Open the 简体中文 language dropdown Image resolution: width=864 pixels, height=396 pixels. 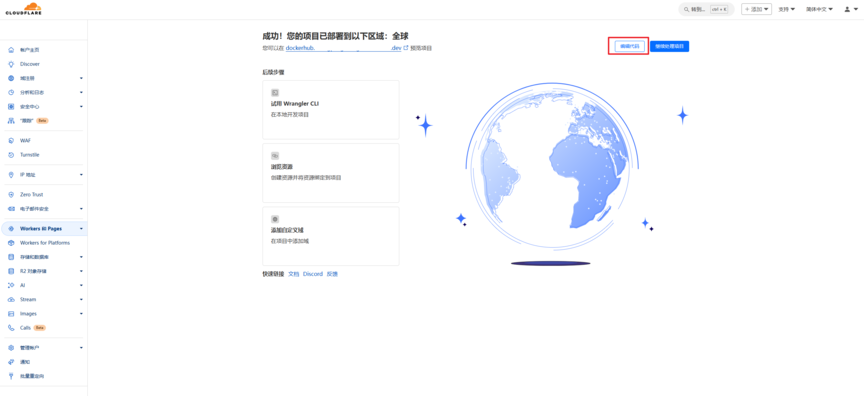tap(819, 9)
